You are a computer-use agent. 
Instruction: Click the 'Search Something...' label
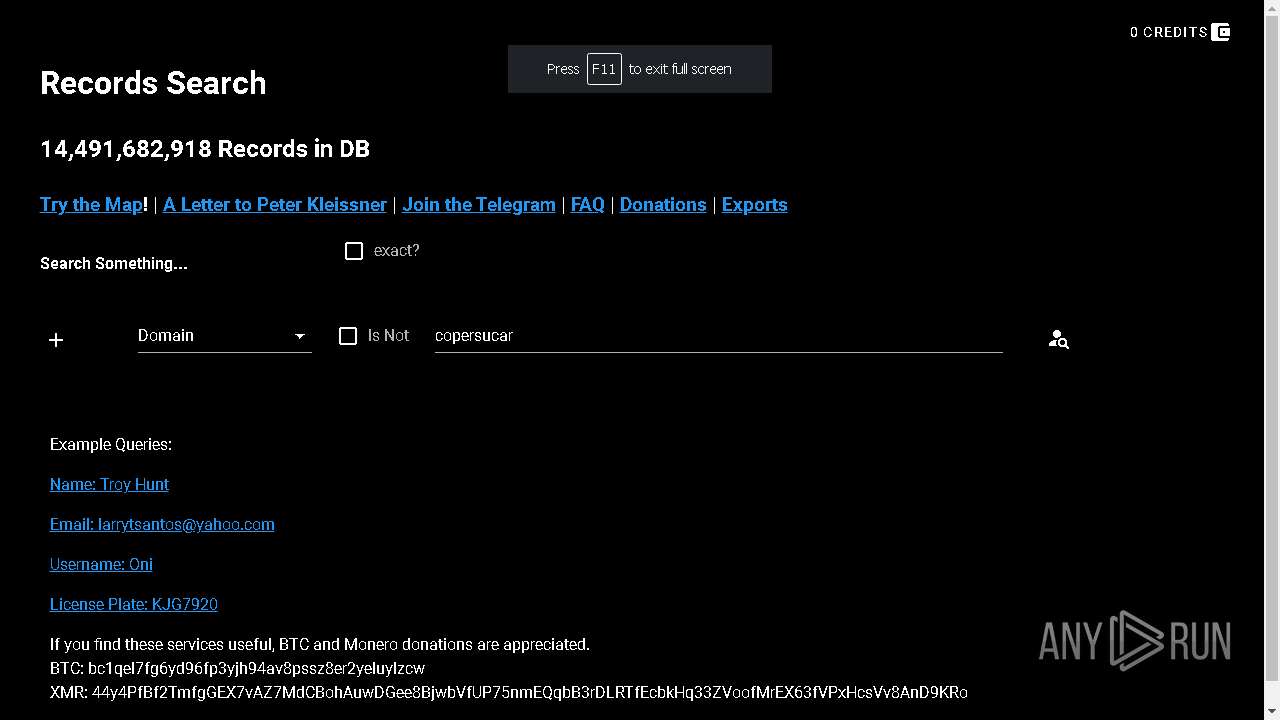(x=114, y=263)
